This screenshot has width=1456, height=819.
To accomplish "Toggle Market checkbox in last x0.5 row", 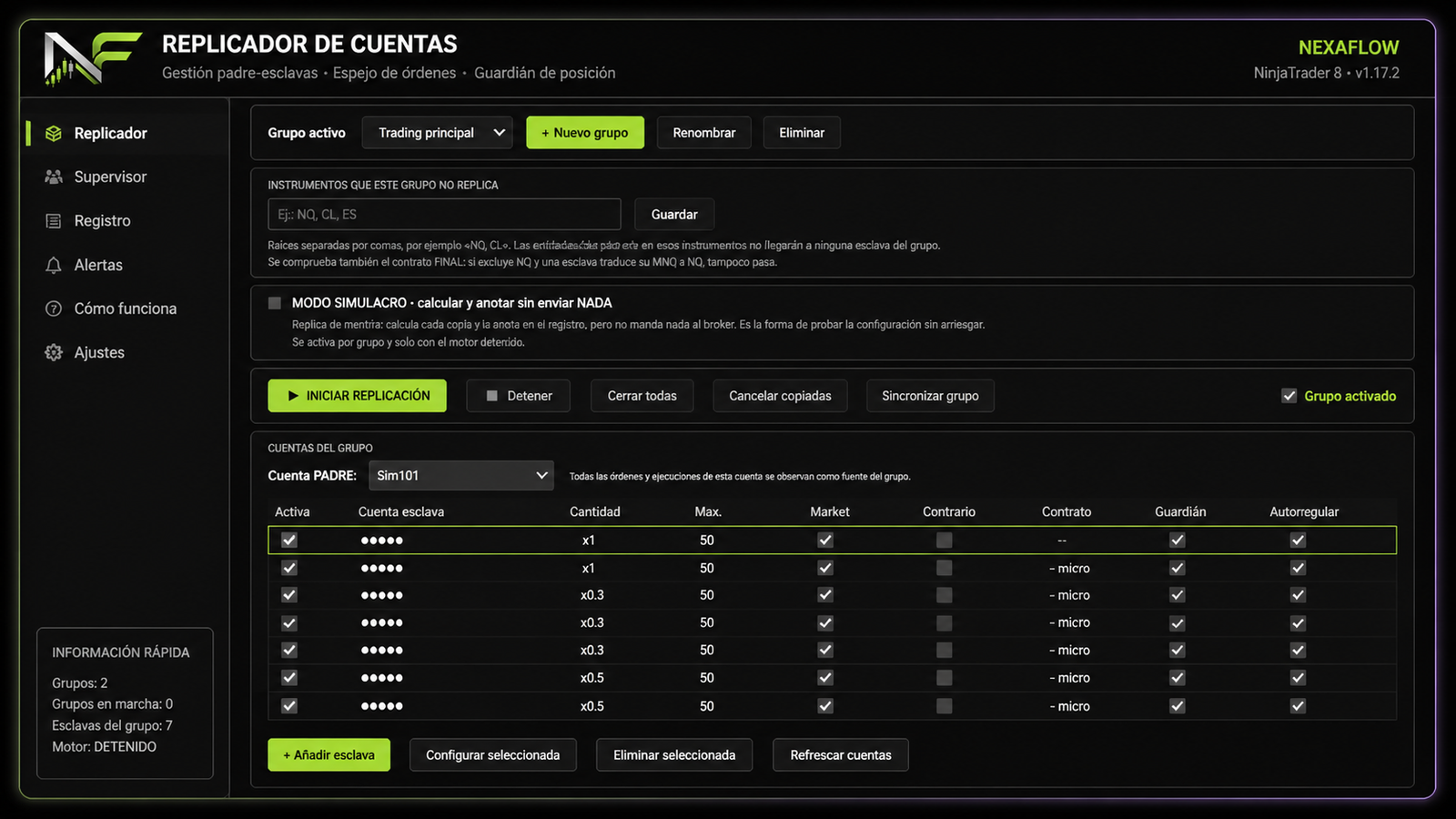I will (x=825, y=705).
